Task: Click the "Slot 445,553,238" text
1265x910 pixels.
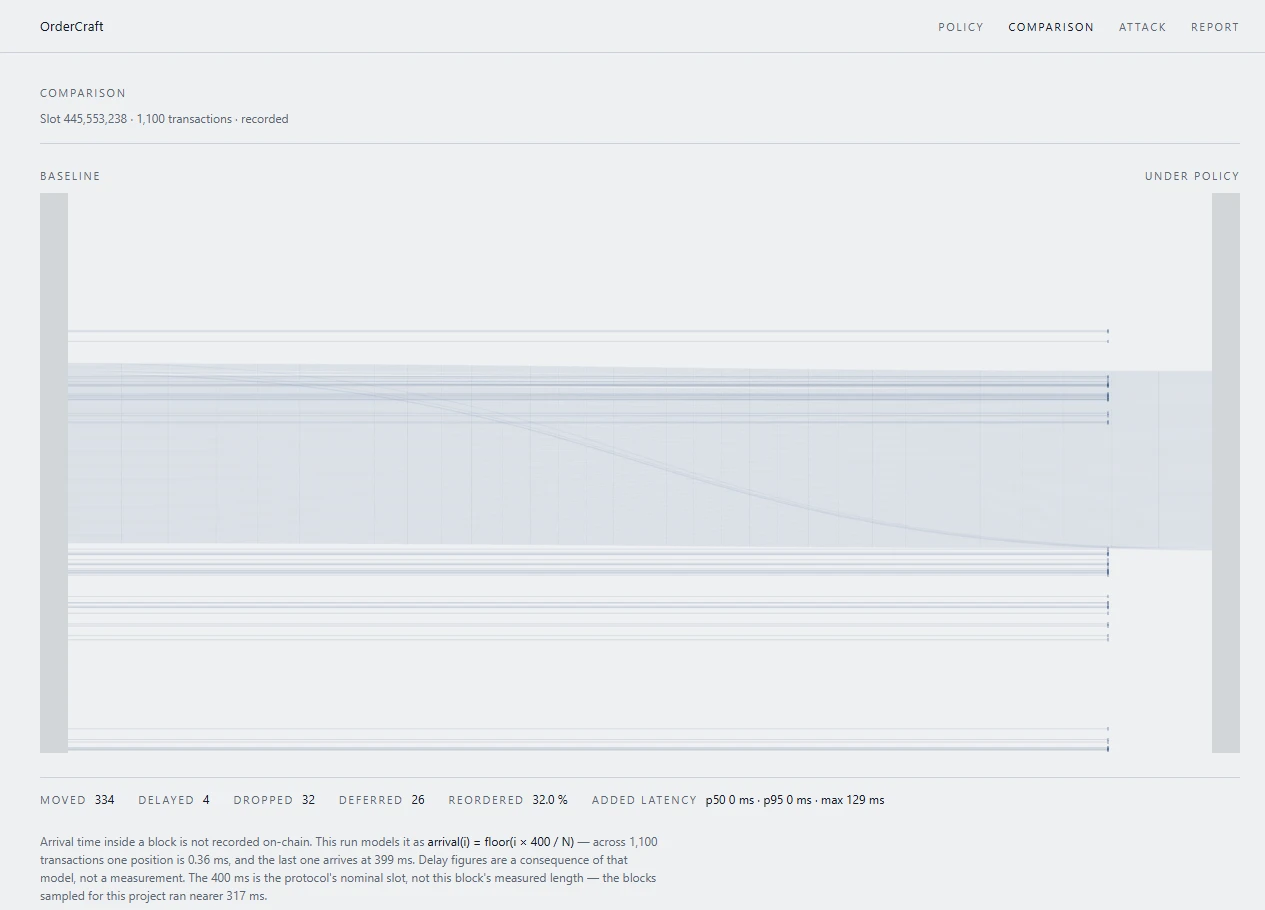Action: pos(83,119)
